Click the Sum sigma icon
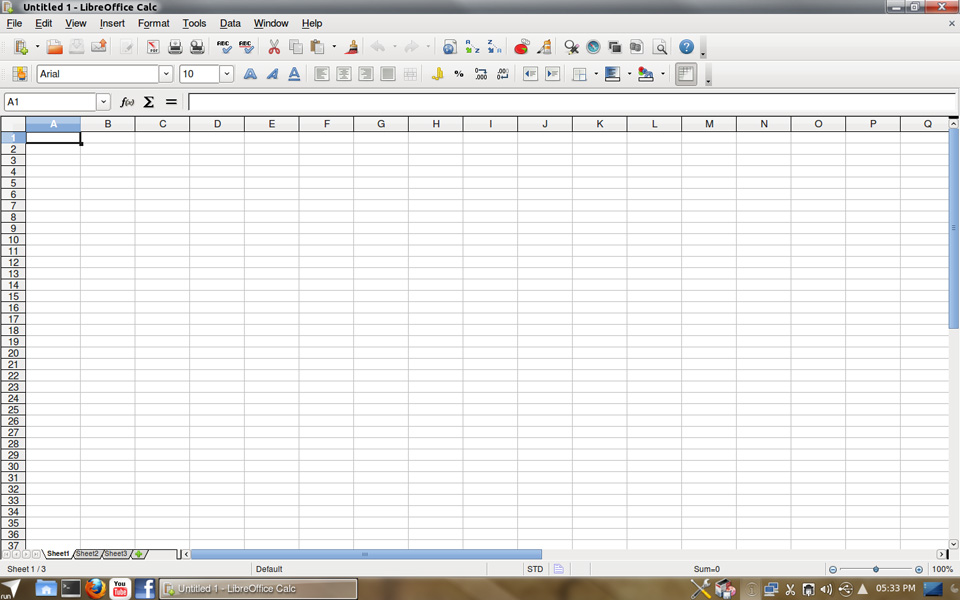The image size is (960, 600). pos(149,102)
